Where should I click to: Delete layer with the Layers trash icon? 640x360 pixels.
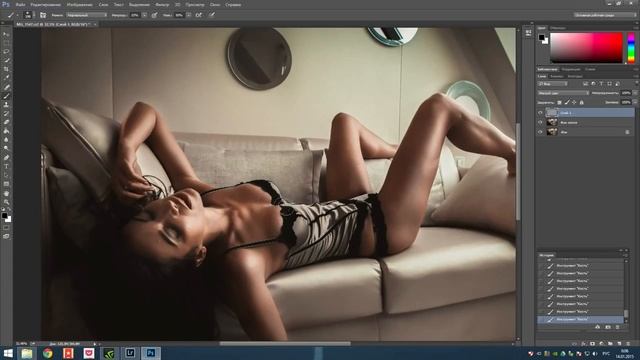[629, 344]
